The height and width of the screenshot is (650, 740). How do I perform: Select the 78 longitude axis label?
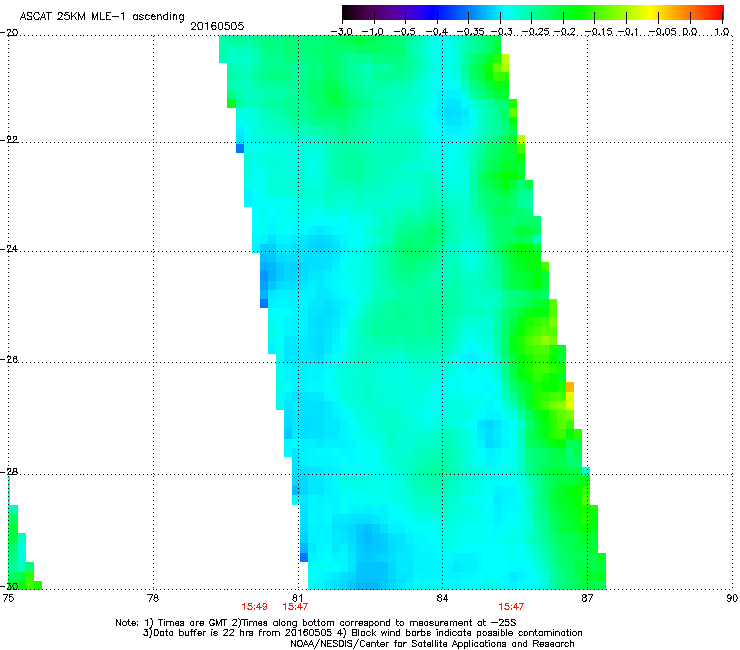tap(153, 598)
